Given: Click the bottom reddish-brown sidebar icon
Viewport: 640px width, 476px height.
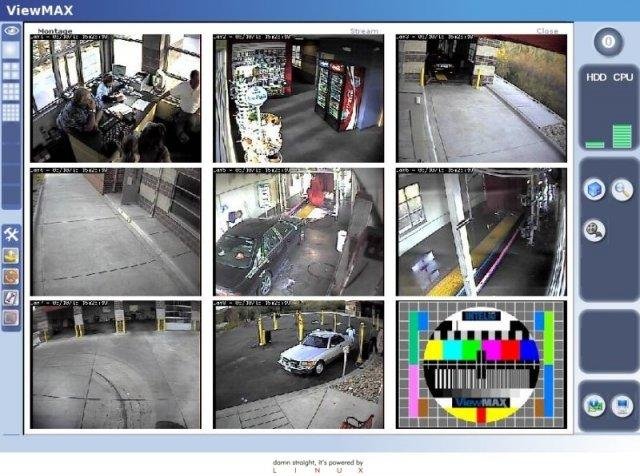Looking at the screenshot, I should pos(11,318).
